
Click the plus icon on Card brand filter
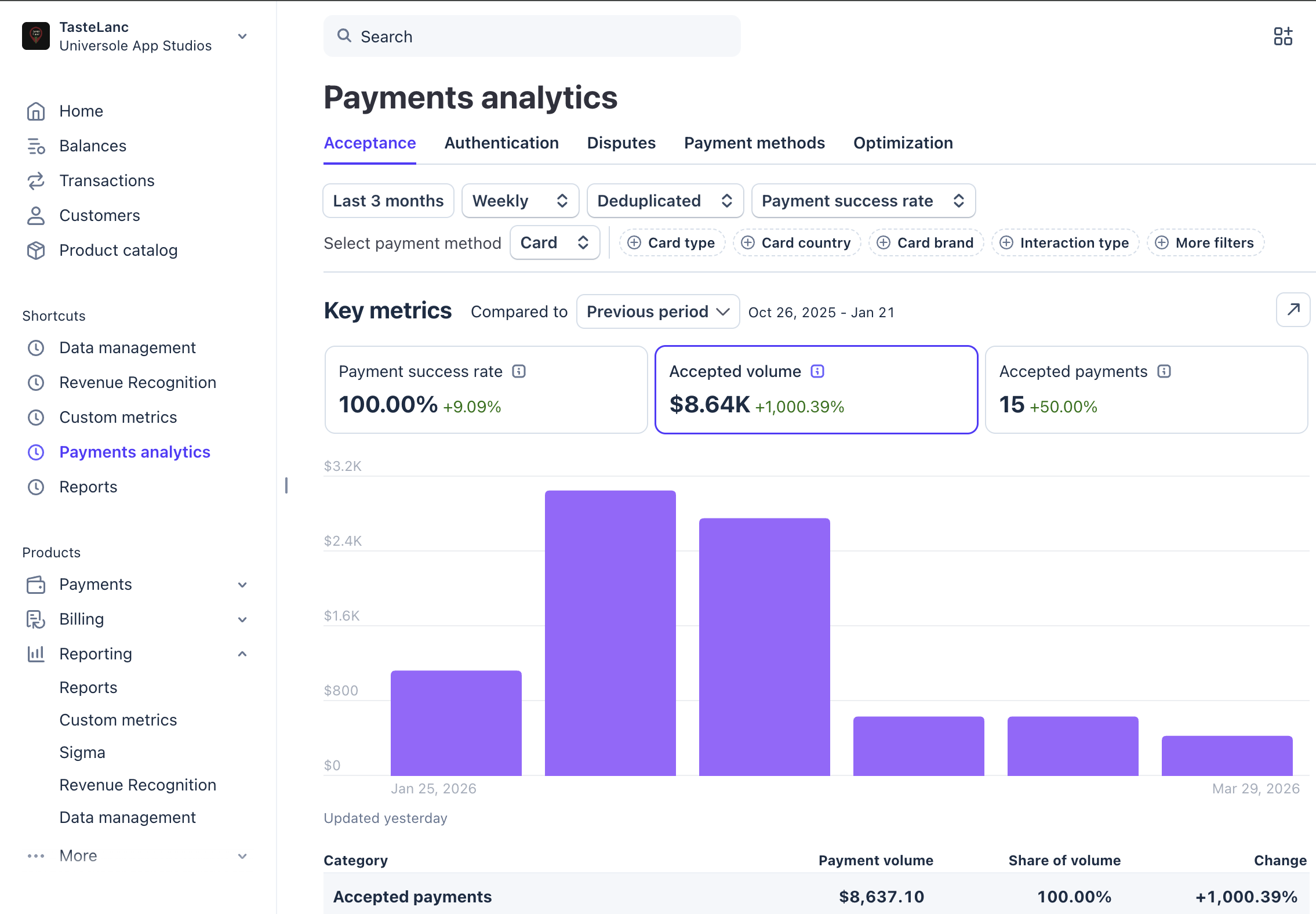[x=884, y=242]
